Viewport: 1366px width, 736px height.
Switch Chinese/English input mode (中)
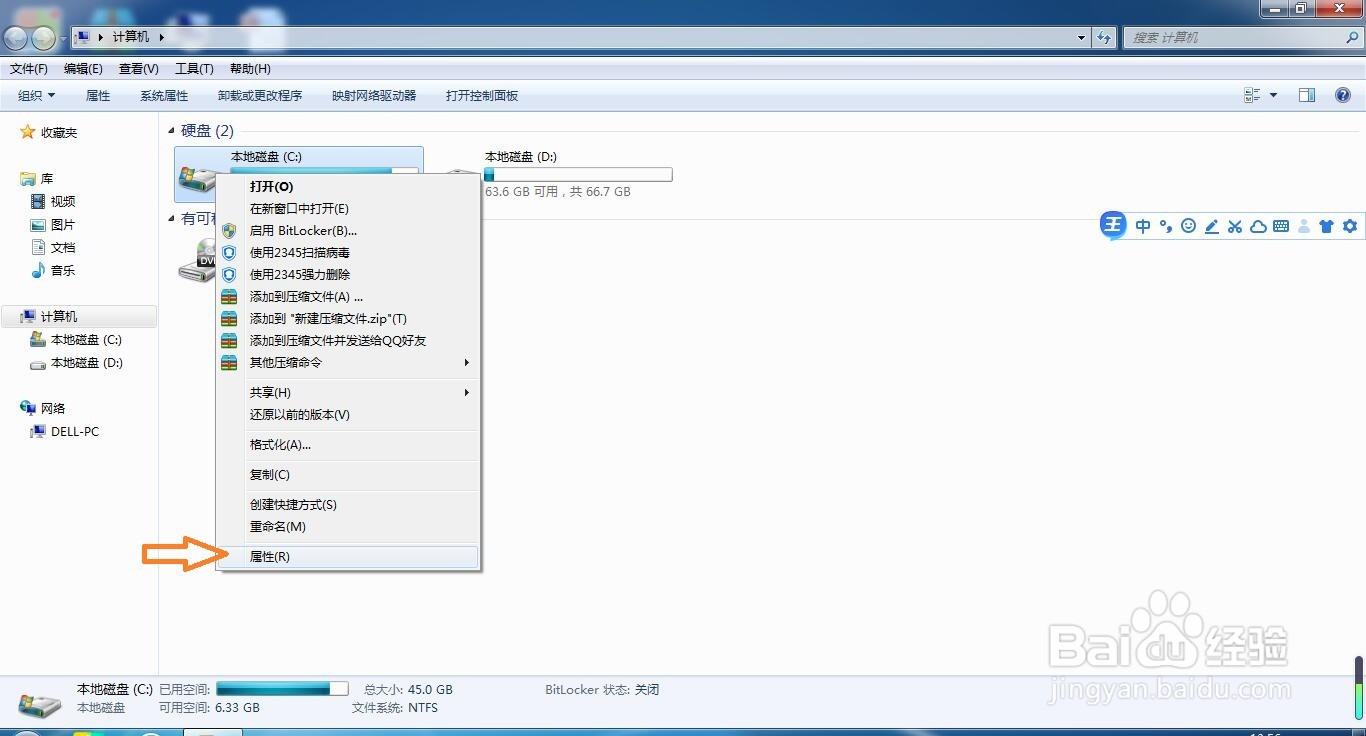[x=1143, y=226]
